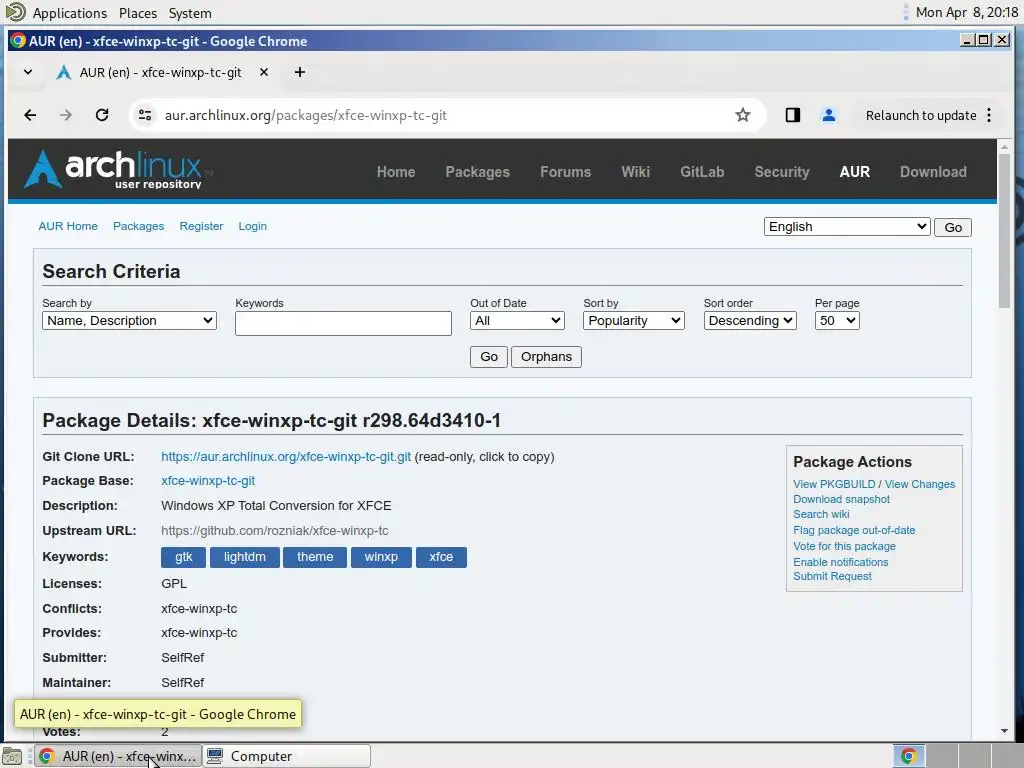
Task: Click Packages link in AUR submenu
Action: coord(138,226)
